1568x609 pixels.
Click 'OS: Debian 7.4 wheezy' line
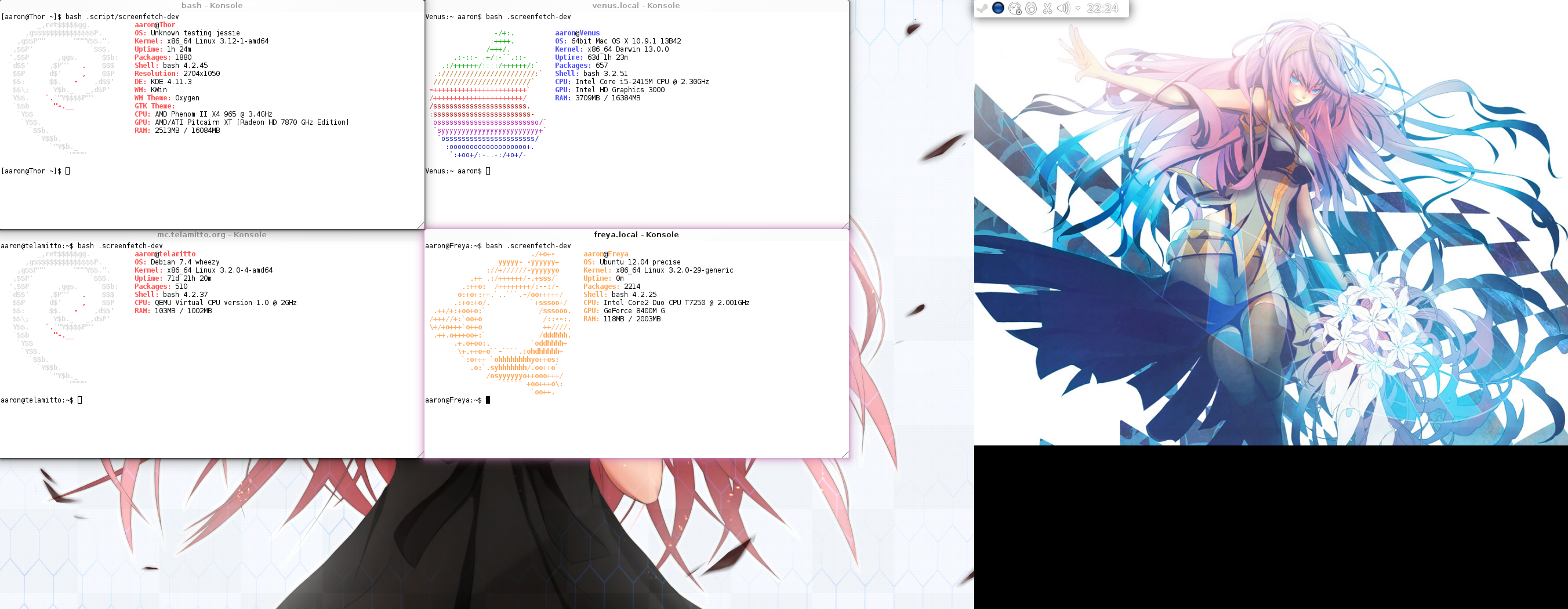coord(177,263)
